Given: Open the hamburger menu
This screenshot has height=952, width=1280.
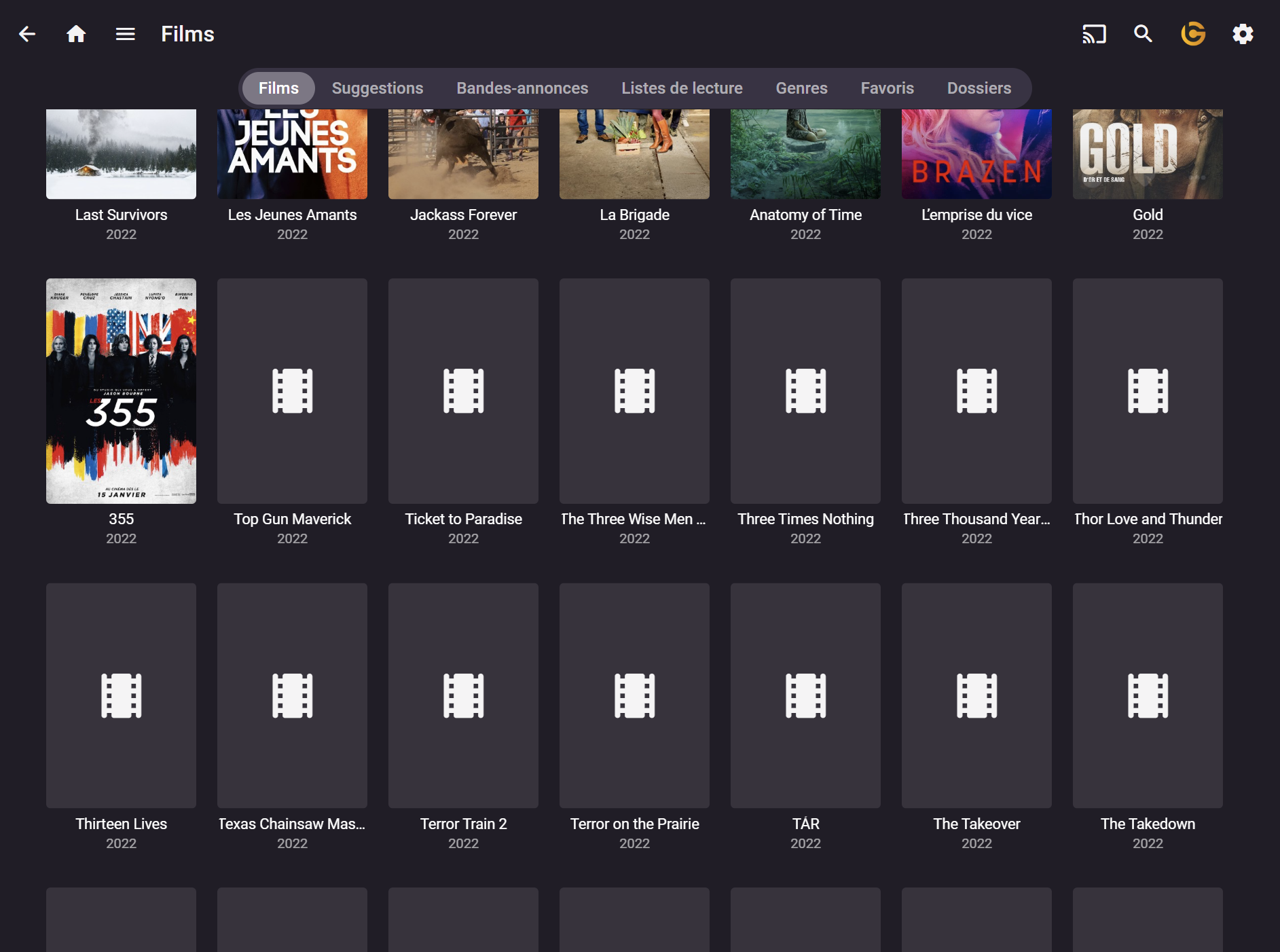Looking at the screenshot, I should 126,34.
